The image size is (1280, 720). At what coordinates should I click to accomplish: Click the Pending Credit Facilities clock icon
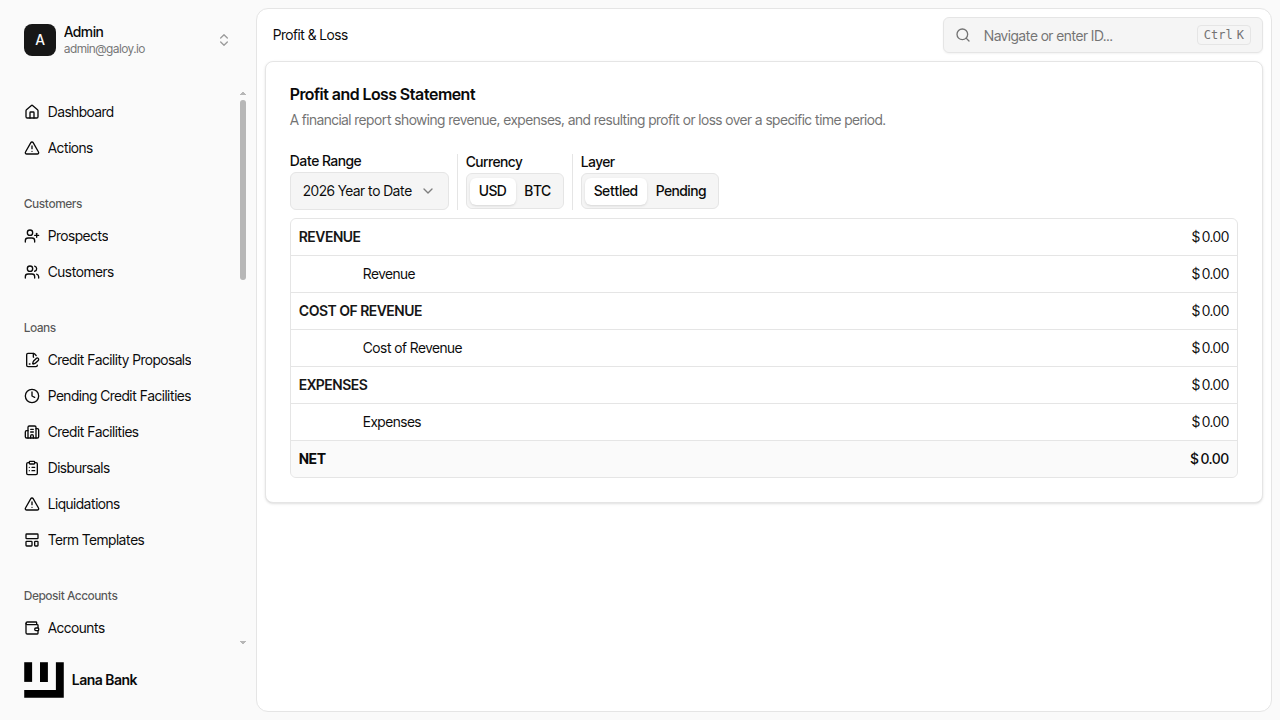pos(32,396)
